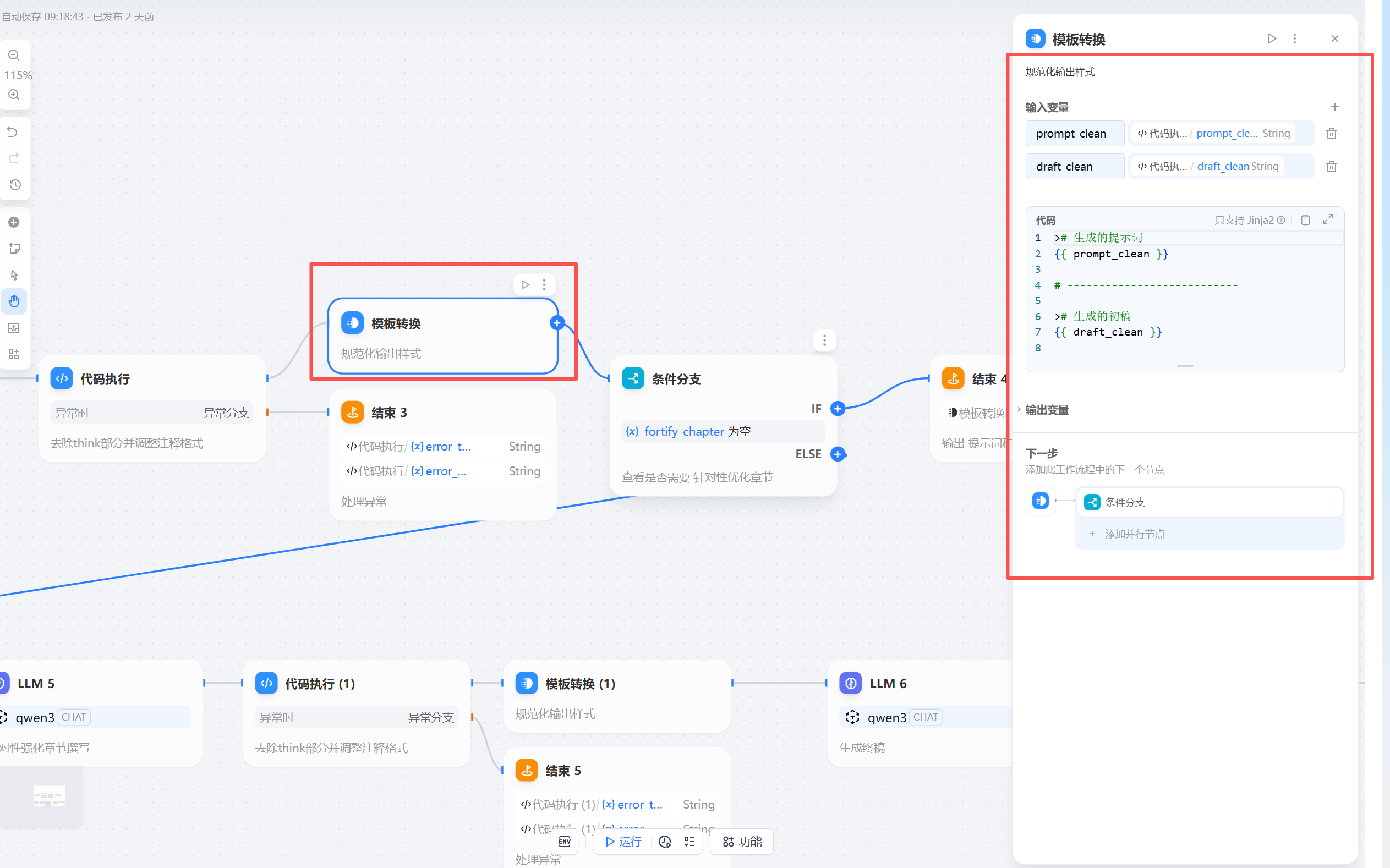1390x868 pixels.
Task: Copy the template code with clipboard icon
Action: coord(1305,220)
